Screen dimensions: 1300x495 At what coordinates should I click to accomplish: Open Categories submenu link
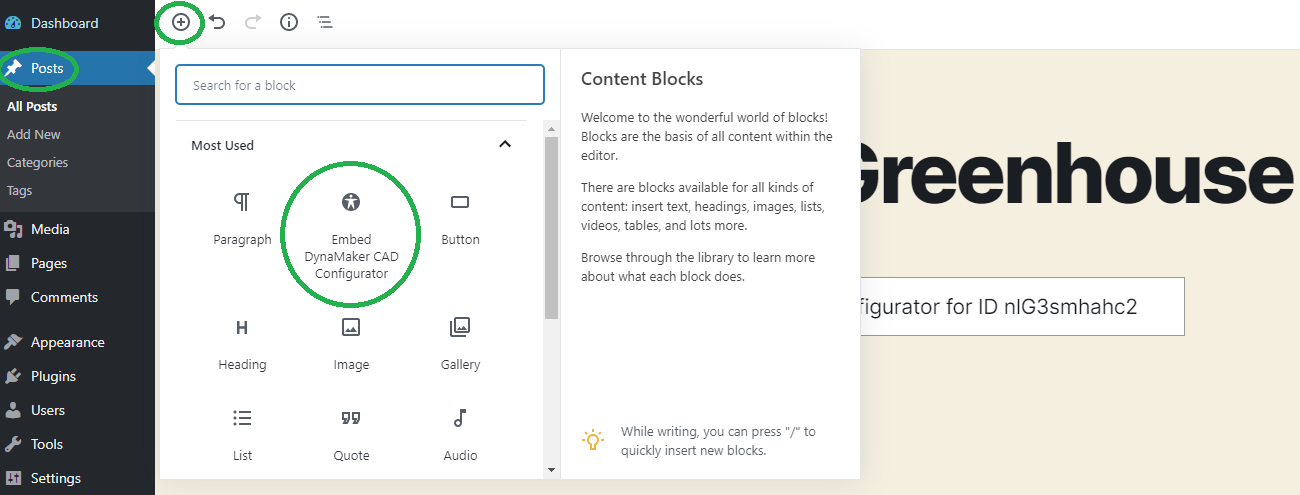(38, 162)
